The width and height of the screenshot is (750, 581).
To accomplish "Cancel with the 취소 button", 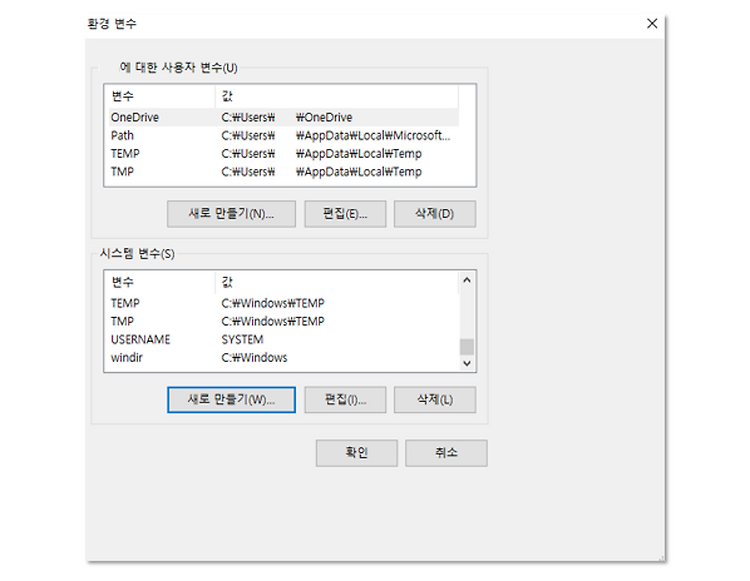I will coord(446,453).
